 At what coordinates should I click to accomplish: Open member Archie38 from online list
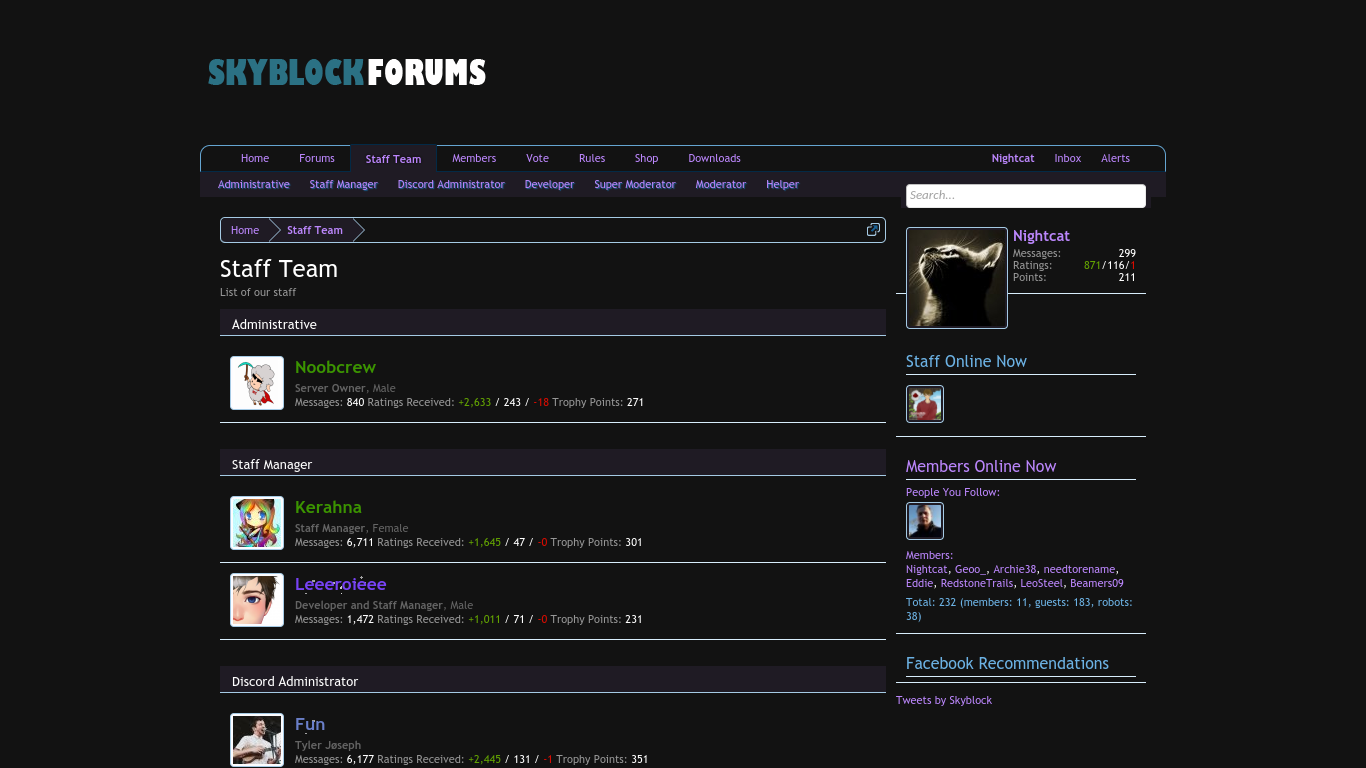pyautogui.click(x=1015, y=569)
